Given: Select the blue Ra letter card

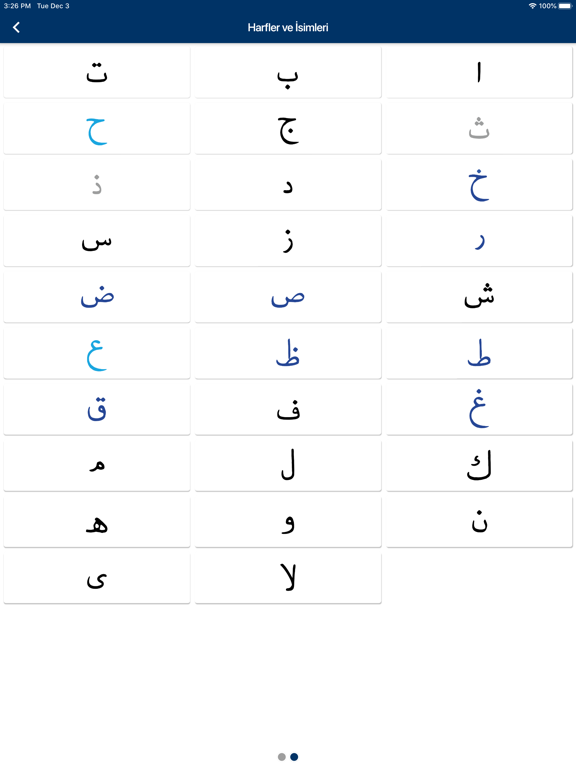Looking at the screenshot, I should 479,241.
